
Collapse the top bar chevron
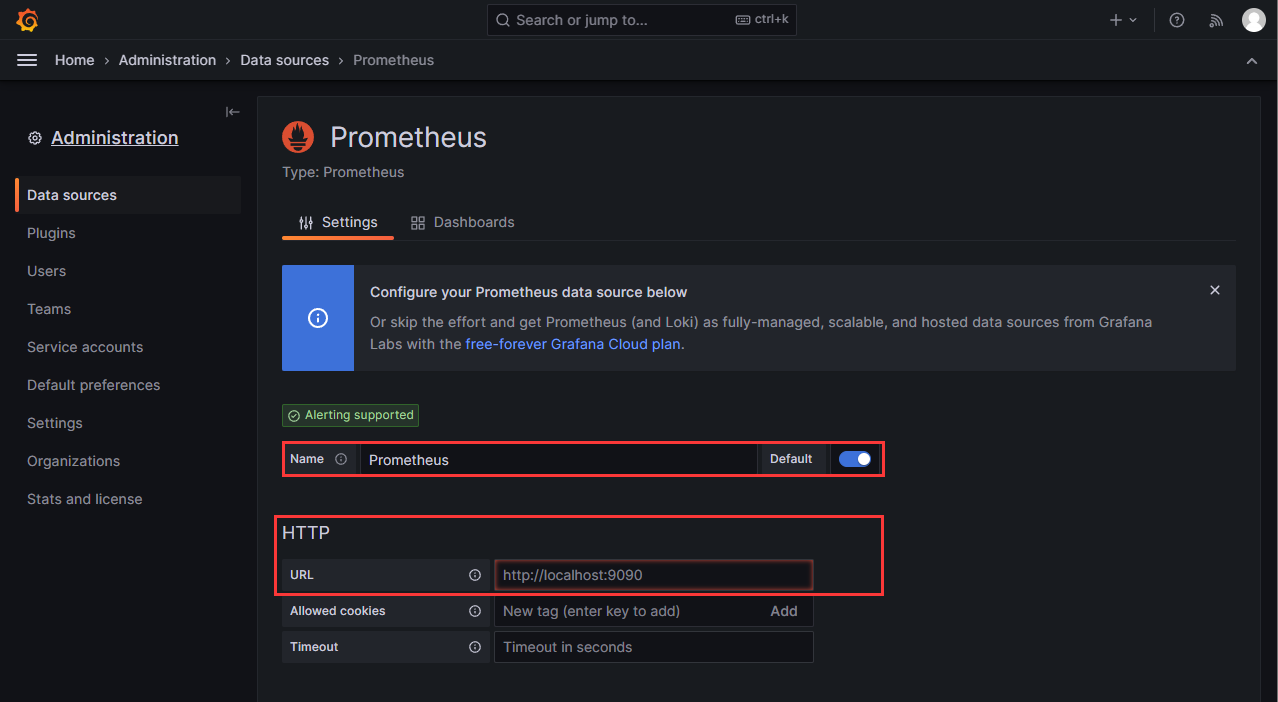1252,61
